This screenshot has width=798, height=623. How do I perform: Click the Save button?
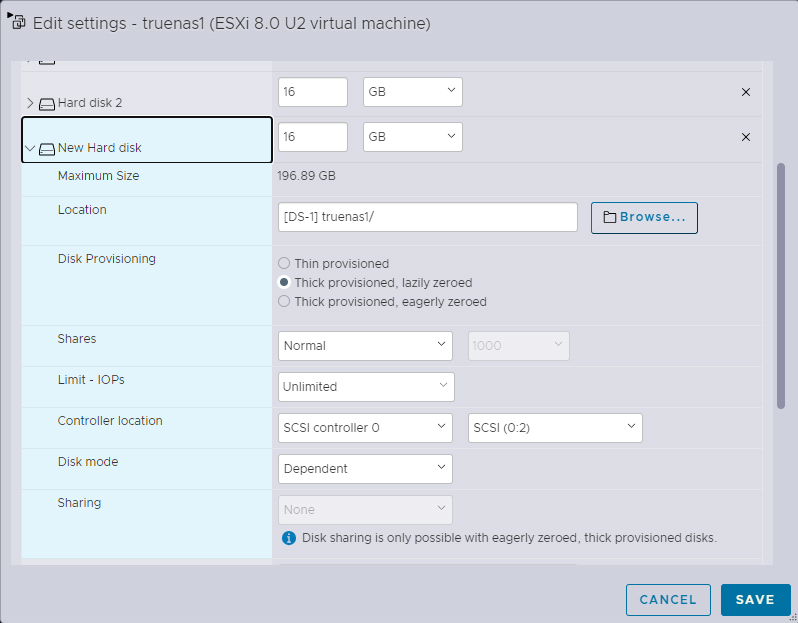755,600
